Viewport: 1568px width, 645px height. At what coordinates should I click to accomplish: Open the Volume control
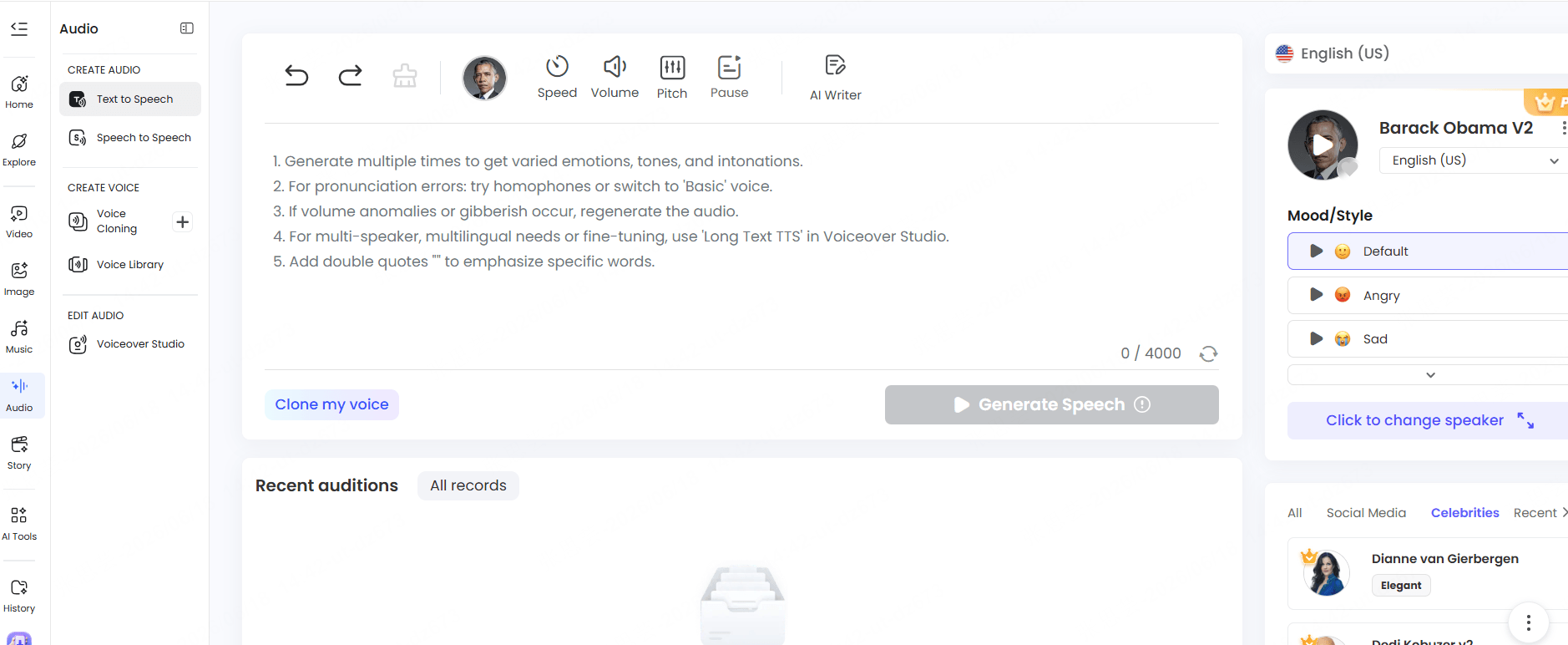pos(615,77)
